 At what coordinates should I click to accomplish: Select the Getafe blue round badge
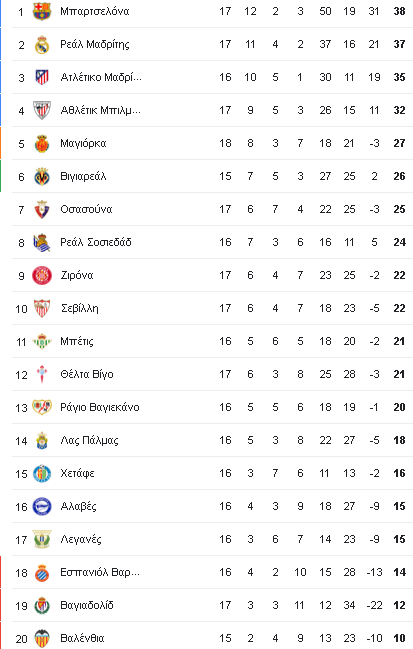coord(42,474)
